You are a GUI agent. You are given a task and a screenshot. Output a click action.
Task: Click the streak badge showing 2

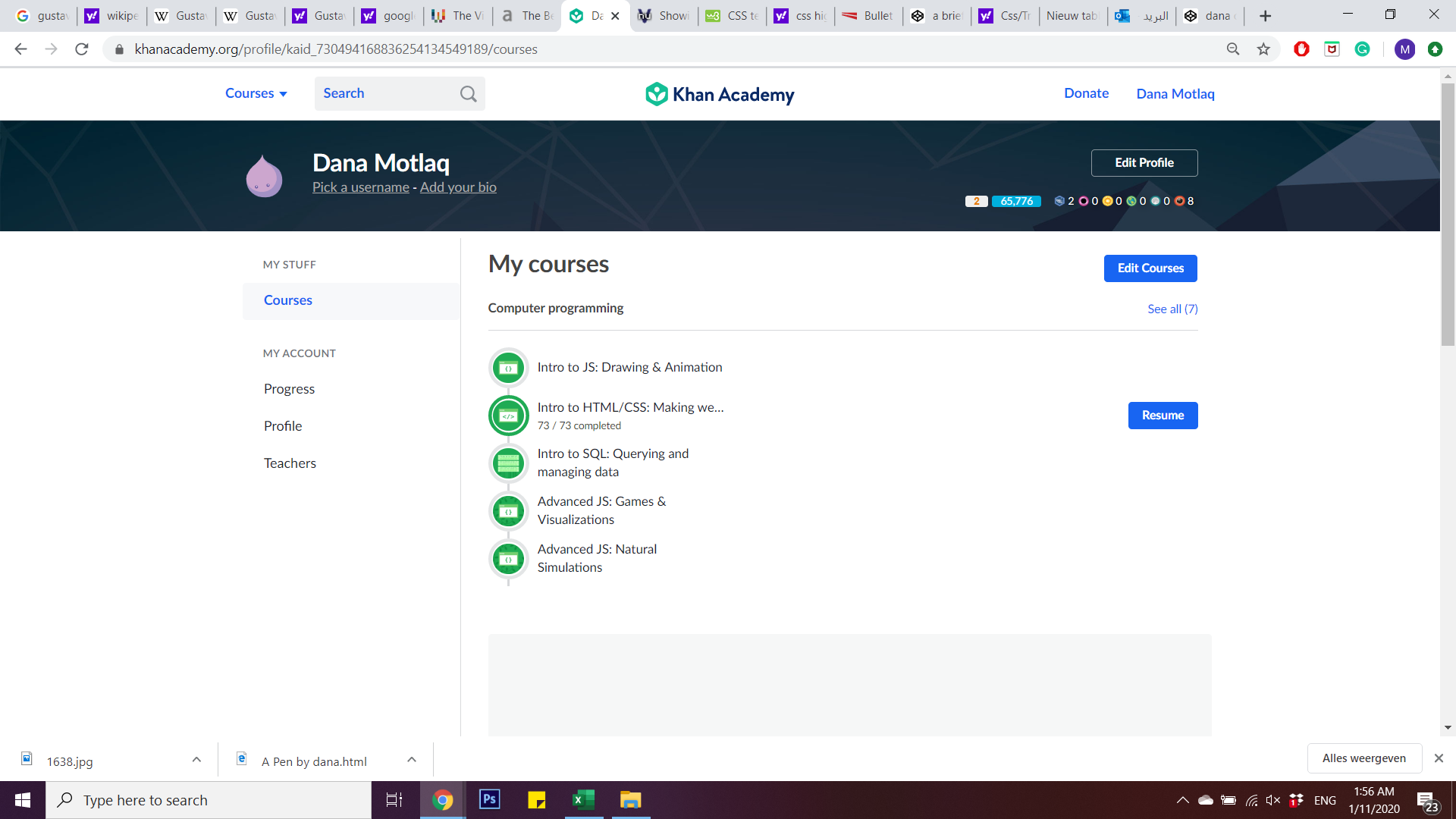[976, 201]
